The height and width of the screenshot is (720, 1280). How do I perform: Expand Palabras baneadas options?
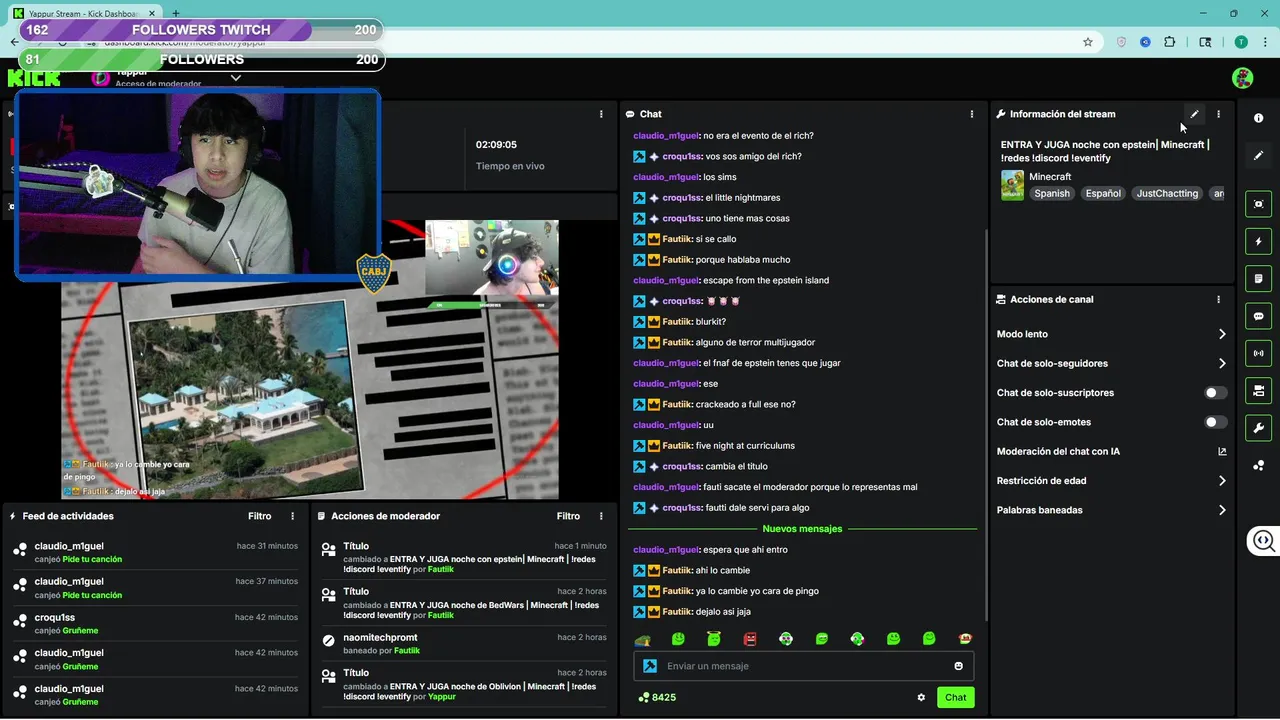click(1111, 510)
